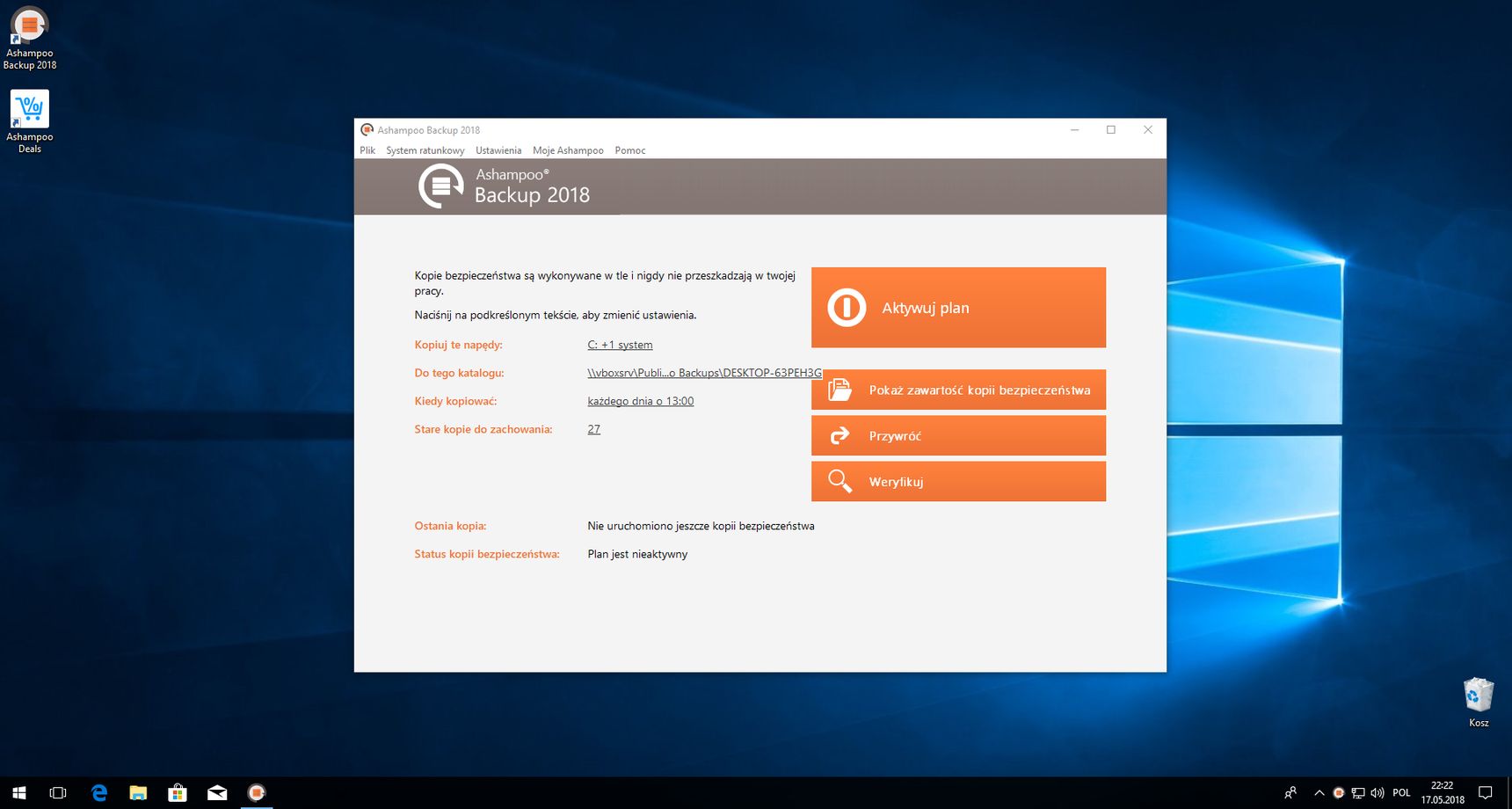Click the Ashampoo Backup logo in header

(440, 186)
